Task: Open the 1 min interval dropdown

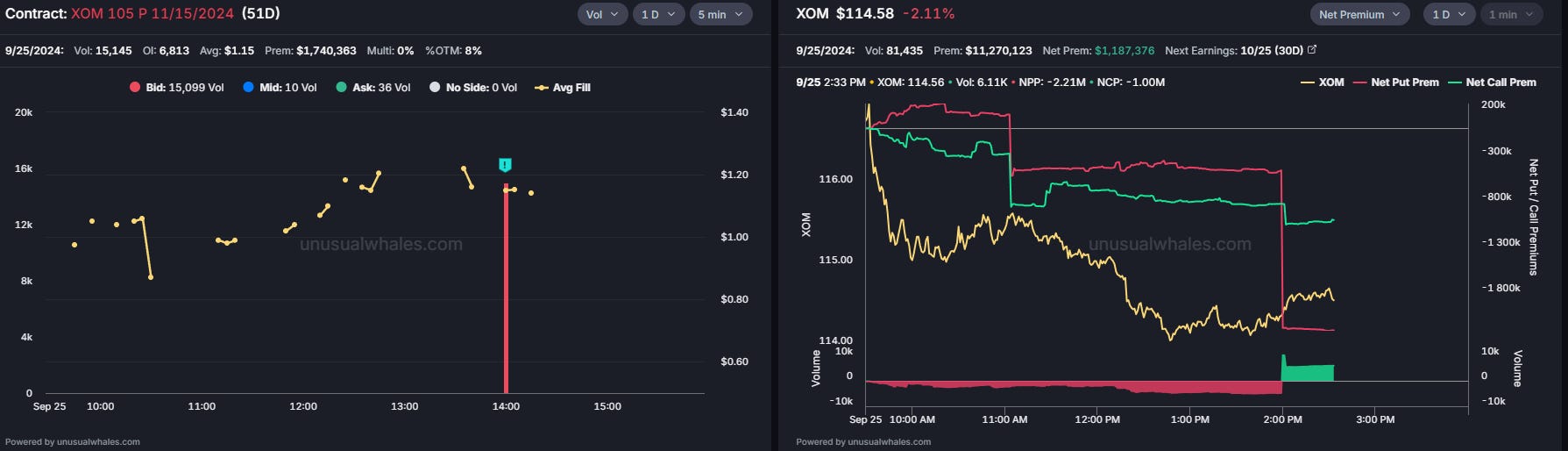Action: [x=1512, y=15]
